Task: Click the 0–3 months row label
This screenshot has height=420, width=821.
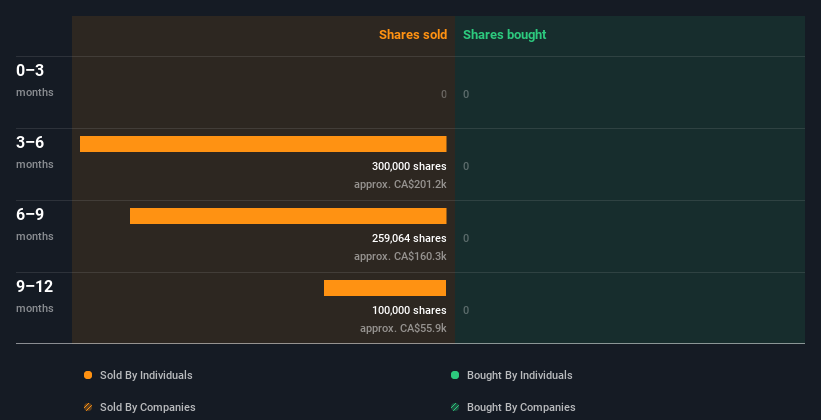Action: (x=35, y=80)
